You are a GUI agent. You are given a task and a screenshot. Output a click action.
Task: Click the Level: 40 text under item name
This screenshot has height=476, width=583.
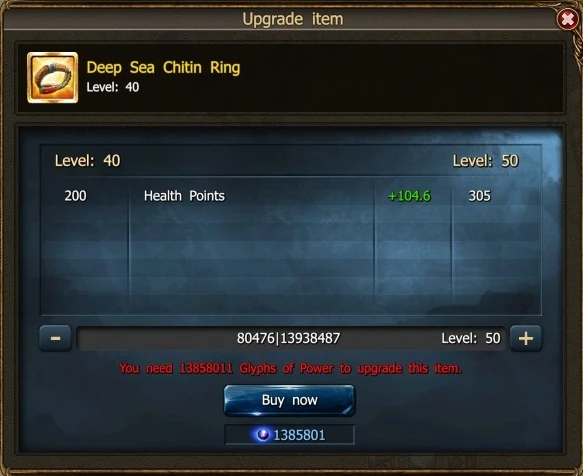(x=113, y=87)
